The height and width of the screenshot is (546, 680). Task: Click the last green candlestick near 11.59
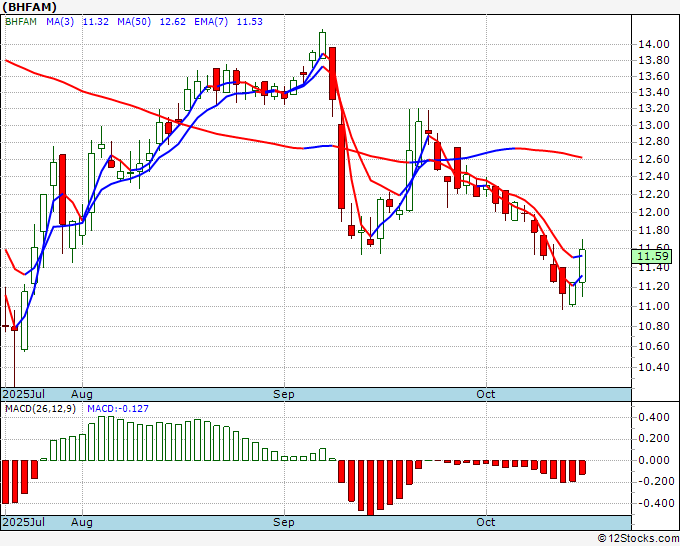coord(583,265)
